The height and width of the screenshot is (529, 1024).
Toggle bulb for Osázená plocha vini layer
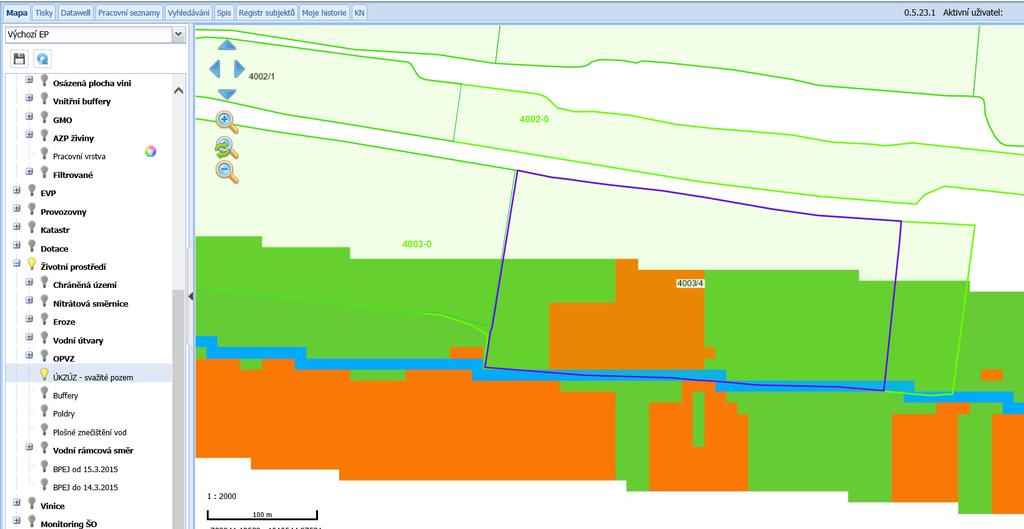click(x=44, y=80)
